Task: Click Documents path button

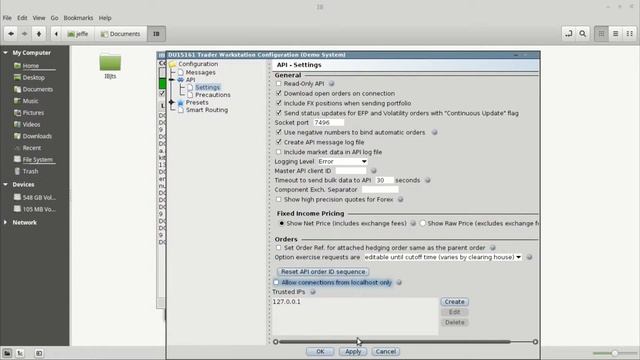Action: 120,34
